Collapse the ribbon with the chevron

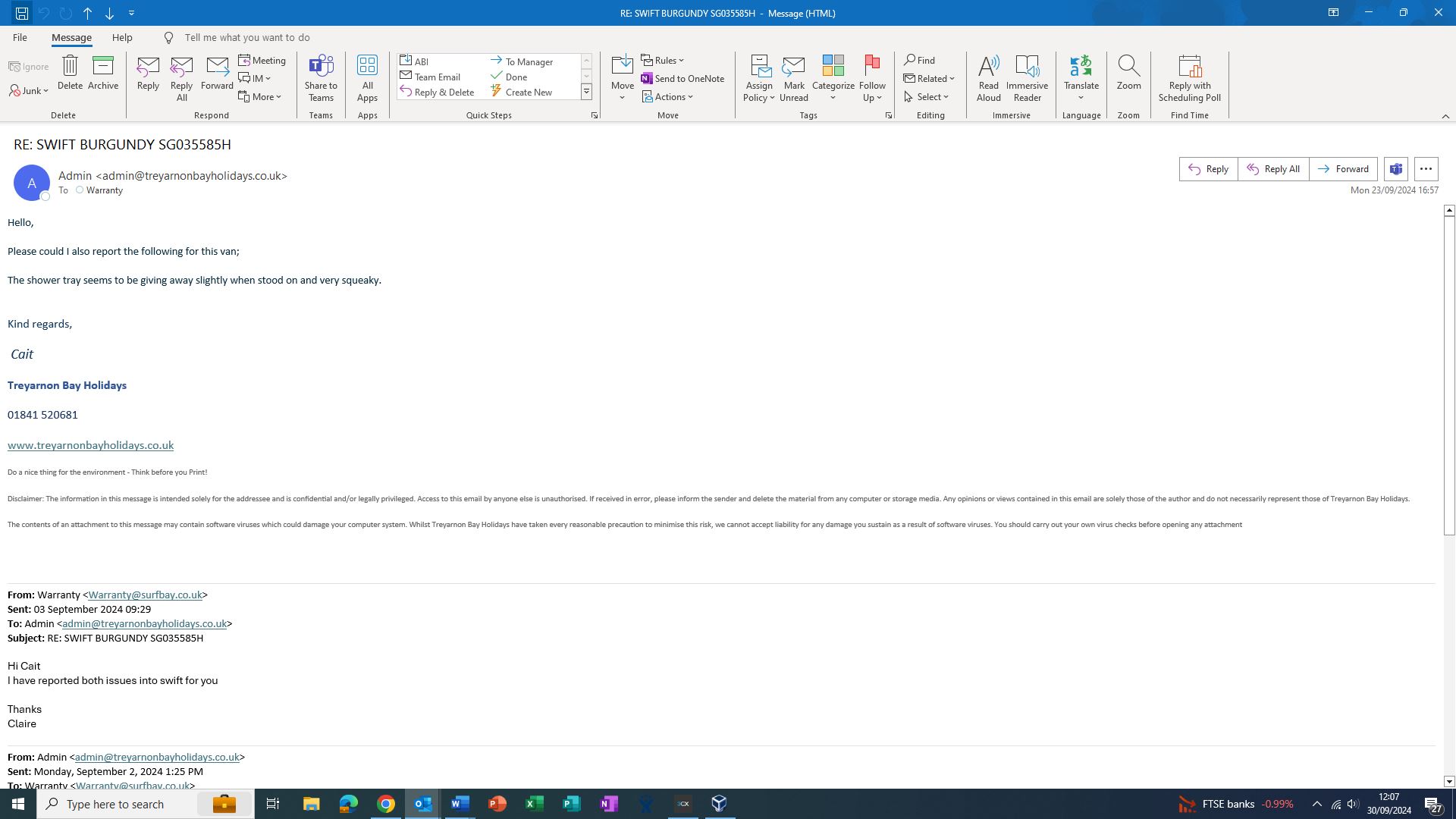[x=1445, y=116]
